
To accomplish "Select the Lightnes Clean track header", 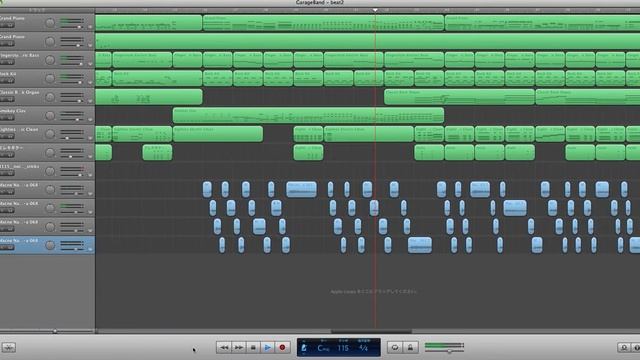I will (47, 134).
